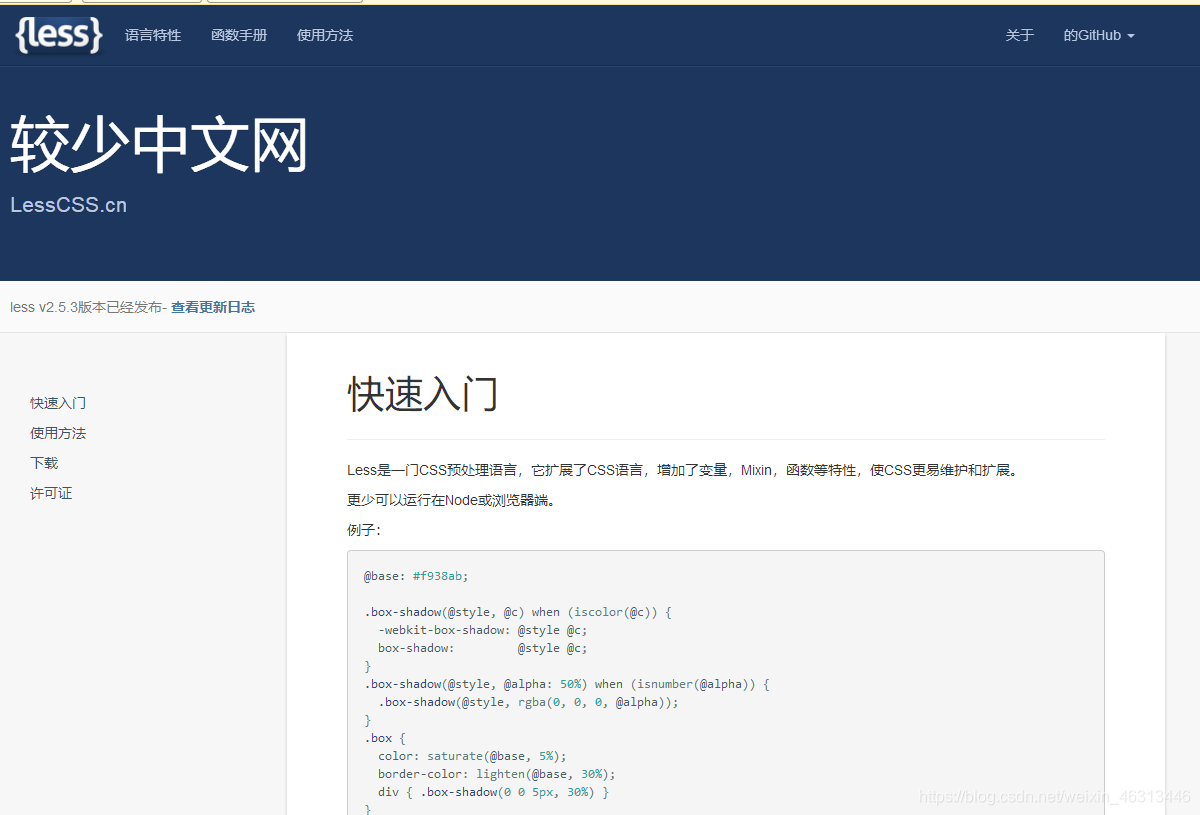
Task: Open the 函数手册 navigation item
Action: (x=239, y=35)
